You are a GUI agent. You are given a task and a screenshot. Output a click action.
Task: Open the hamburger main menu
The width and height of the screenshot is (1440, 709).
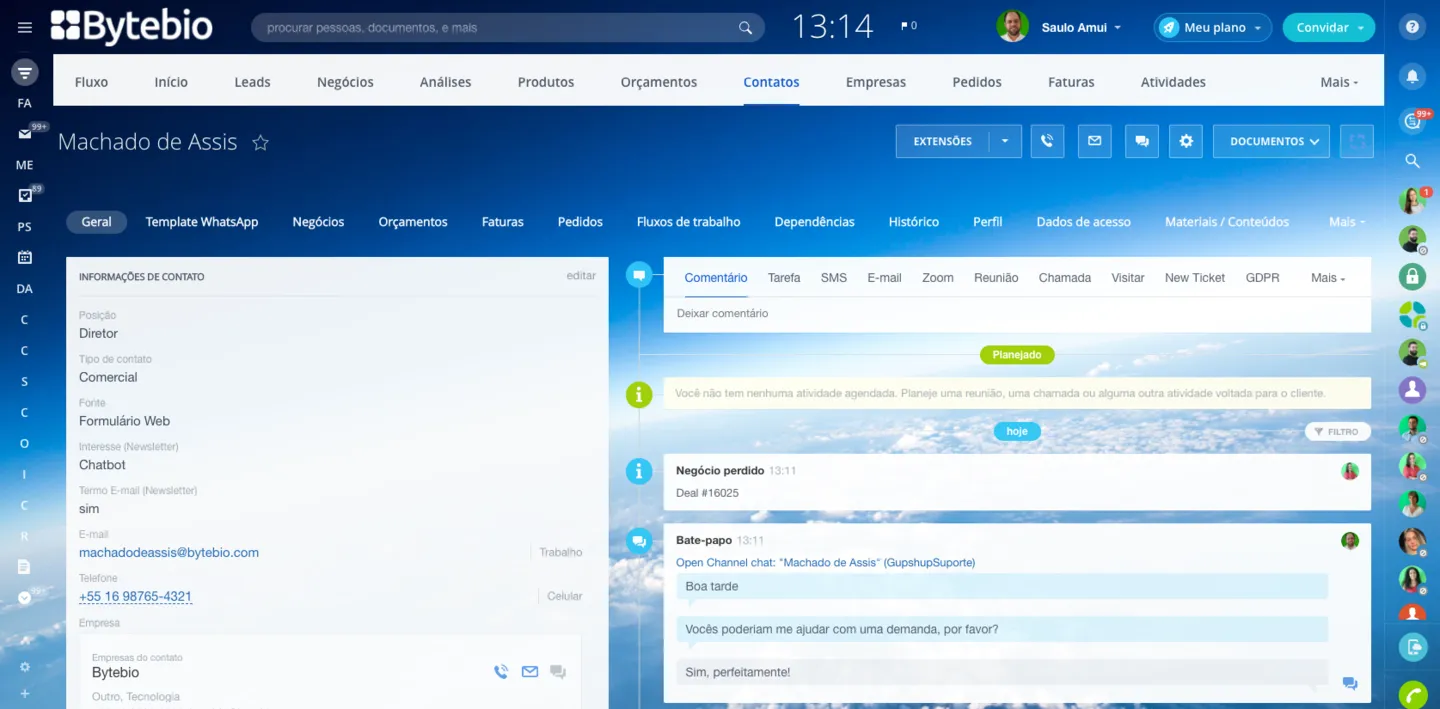[x=25, y=27]
